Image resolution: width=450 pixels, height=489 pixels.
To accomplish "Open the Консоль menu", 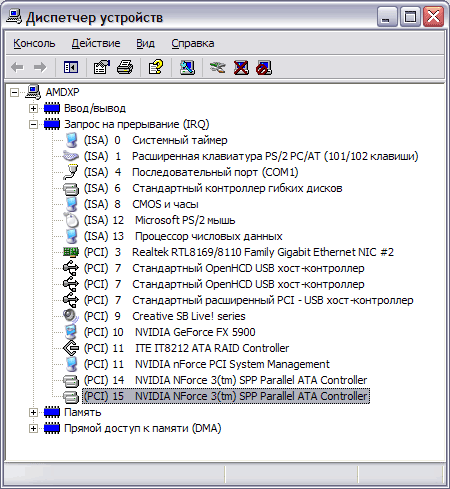I will (34, 43).
